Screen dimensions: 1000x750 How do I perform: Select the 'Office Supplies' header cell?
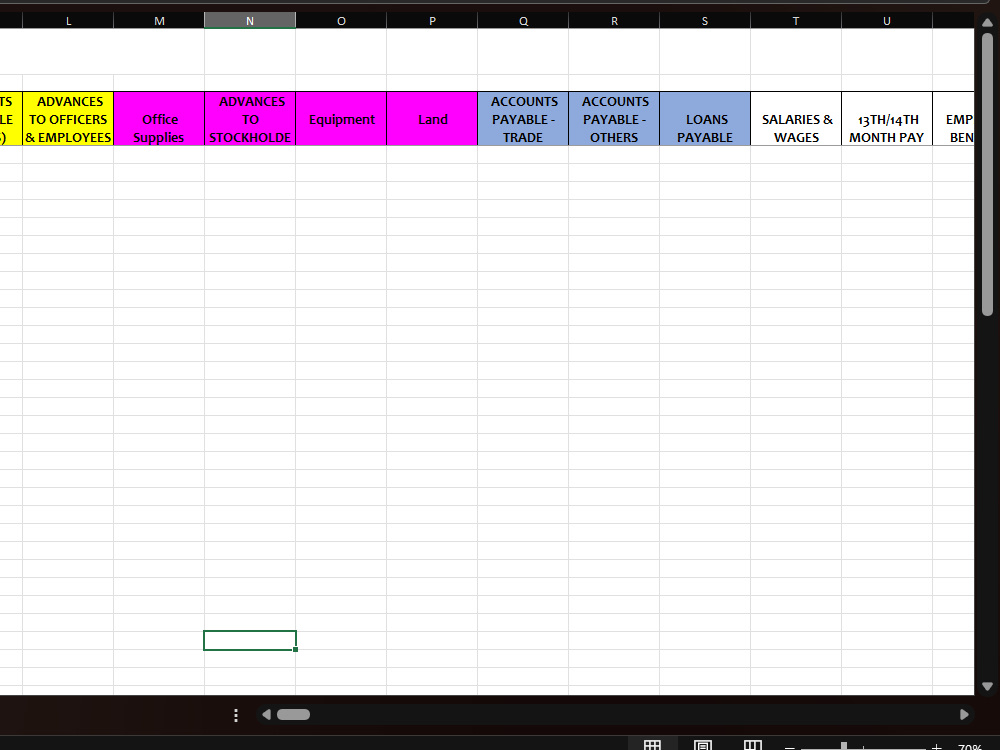[159, 119]
